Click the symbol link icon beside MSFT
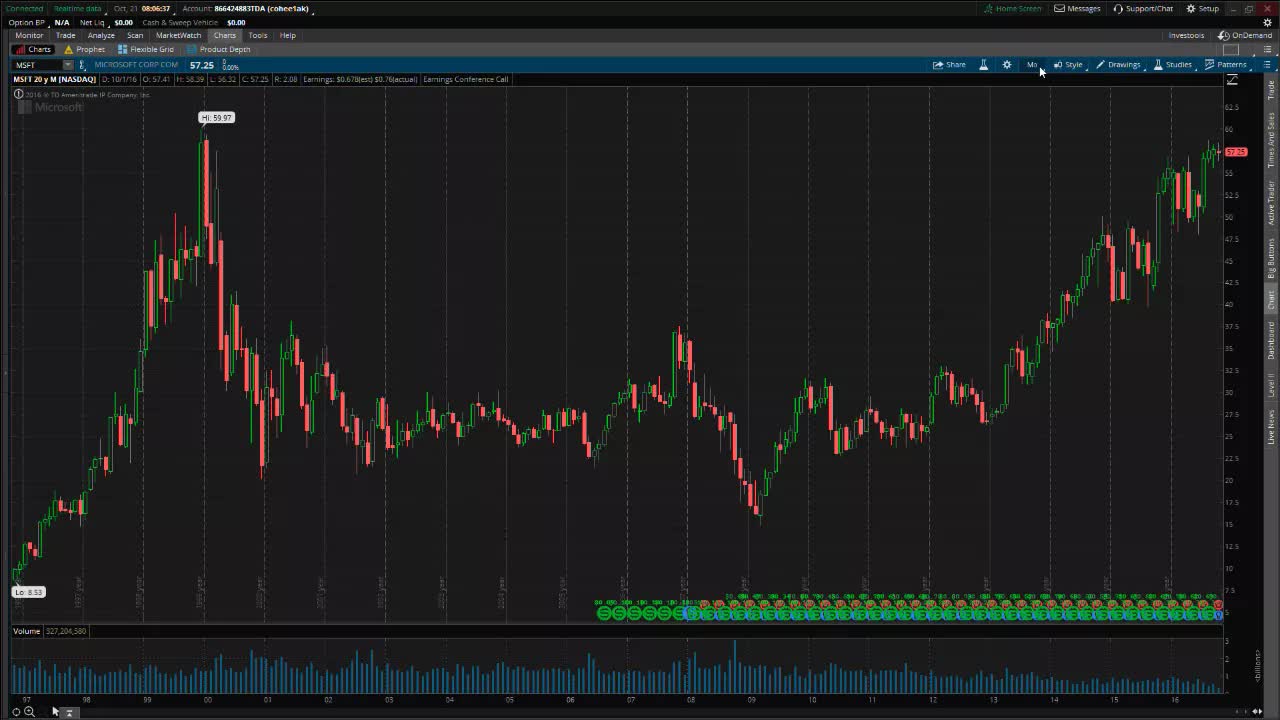Viewport: 1280px width, 720px height. (x=83, y=65)
